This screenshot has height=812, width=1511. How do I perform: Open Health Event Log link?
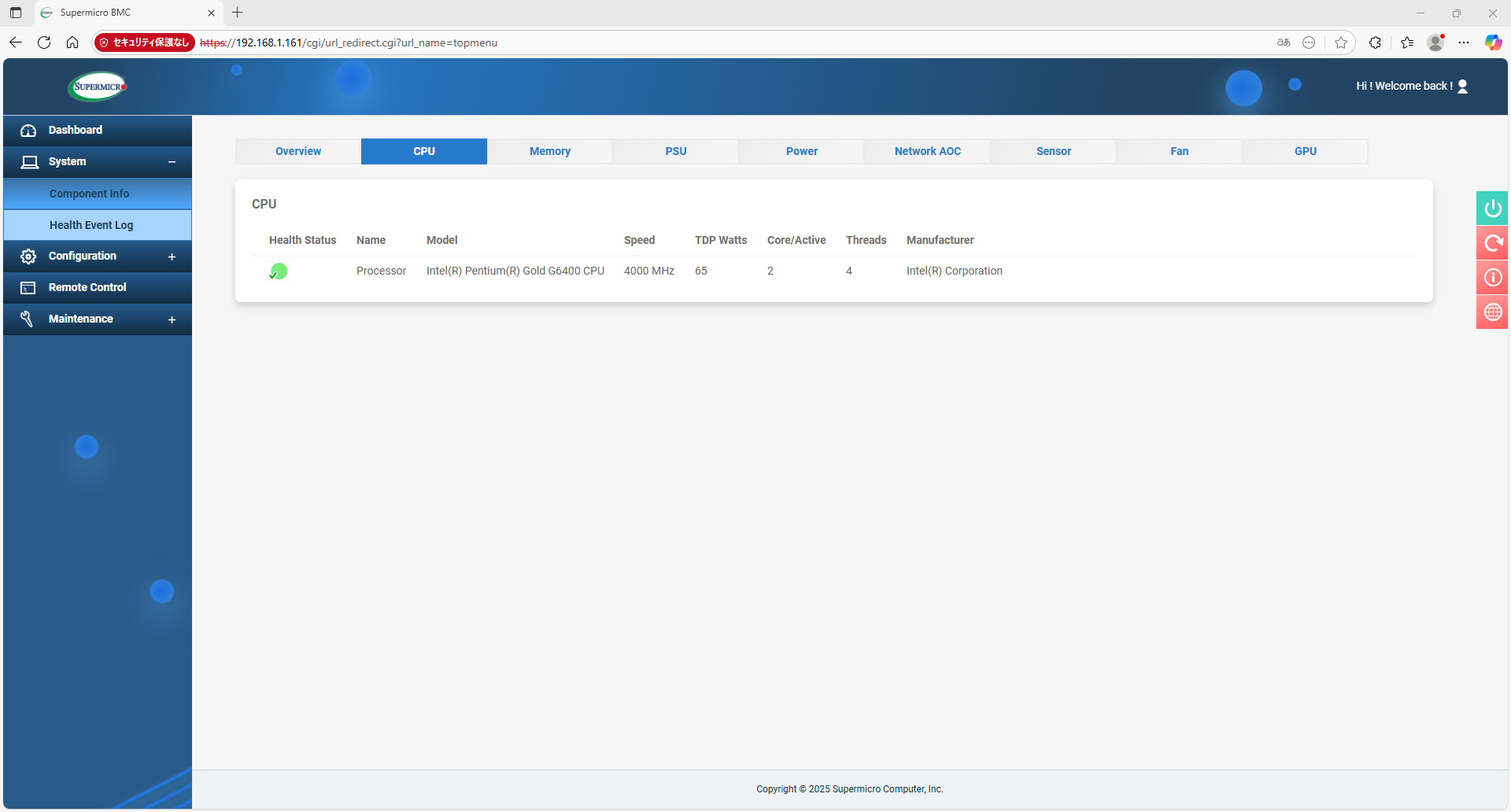pos(91,225)
